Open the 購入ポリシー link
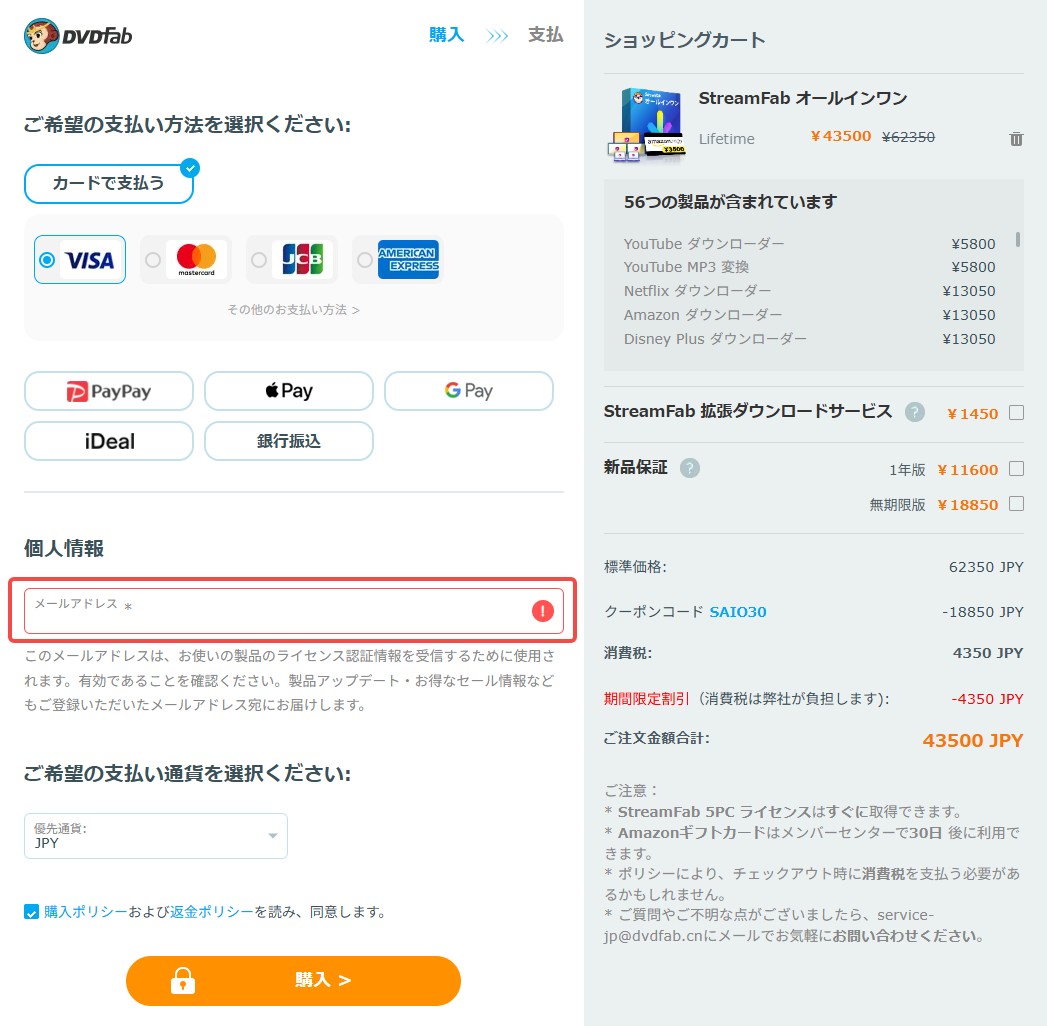This screenshot has height=1026, width=1047. 85,912
